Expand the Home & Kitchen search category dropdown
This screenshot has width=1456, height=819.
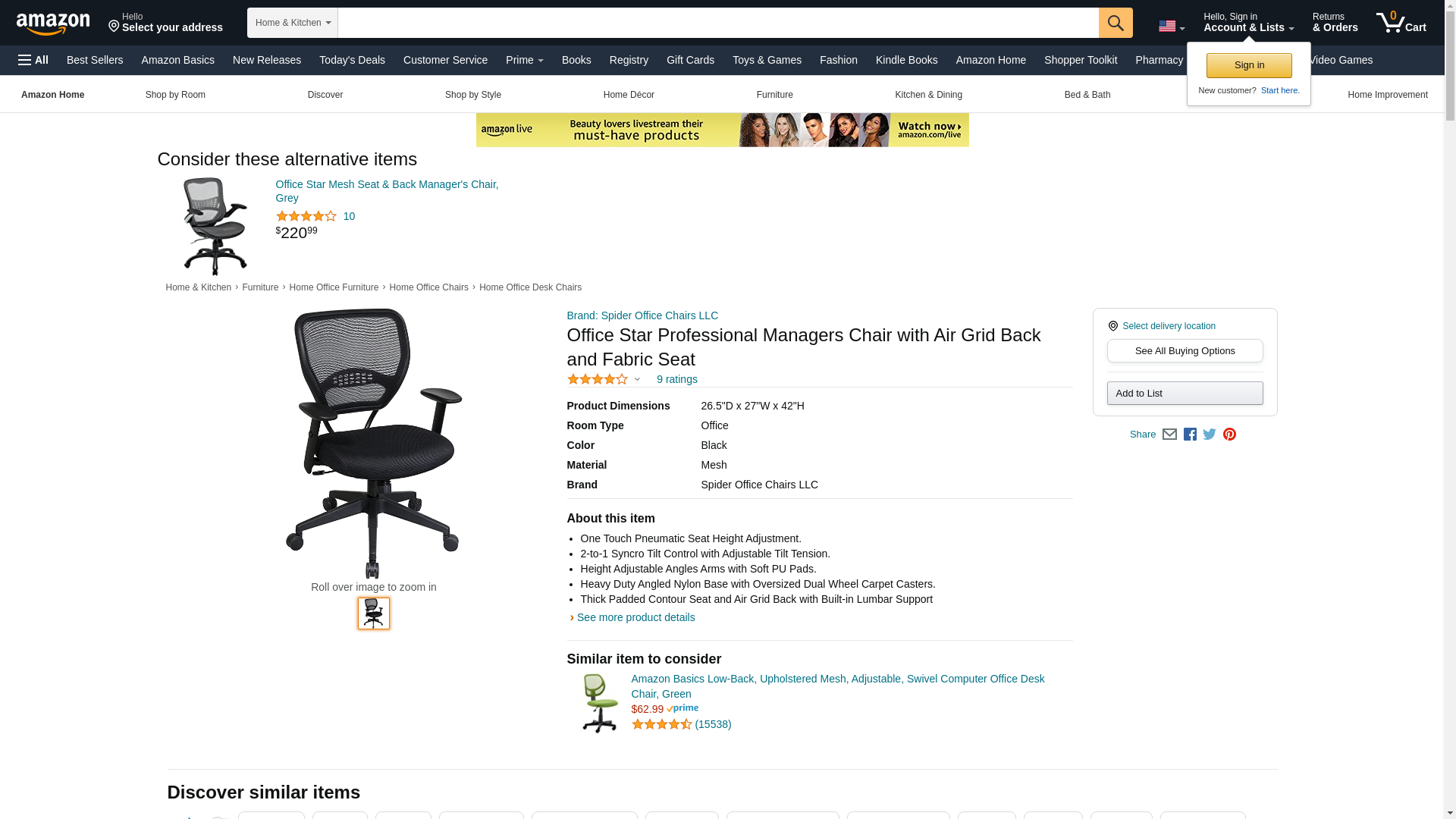(293, 23)
